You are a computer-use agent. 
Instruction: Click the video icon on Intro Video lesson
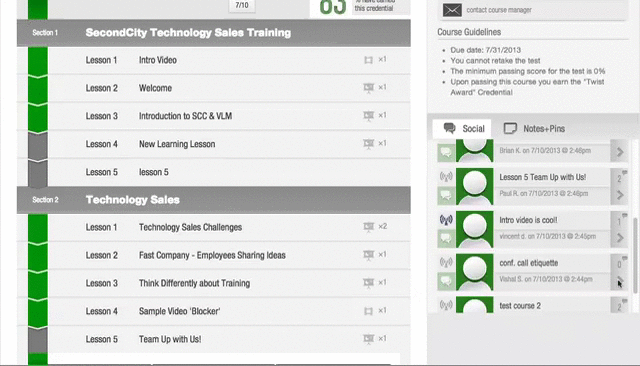368,60
